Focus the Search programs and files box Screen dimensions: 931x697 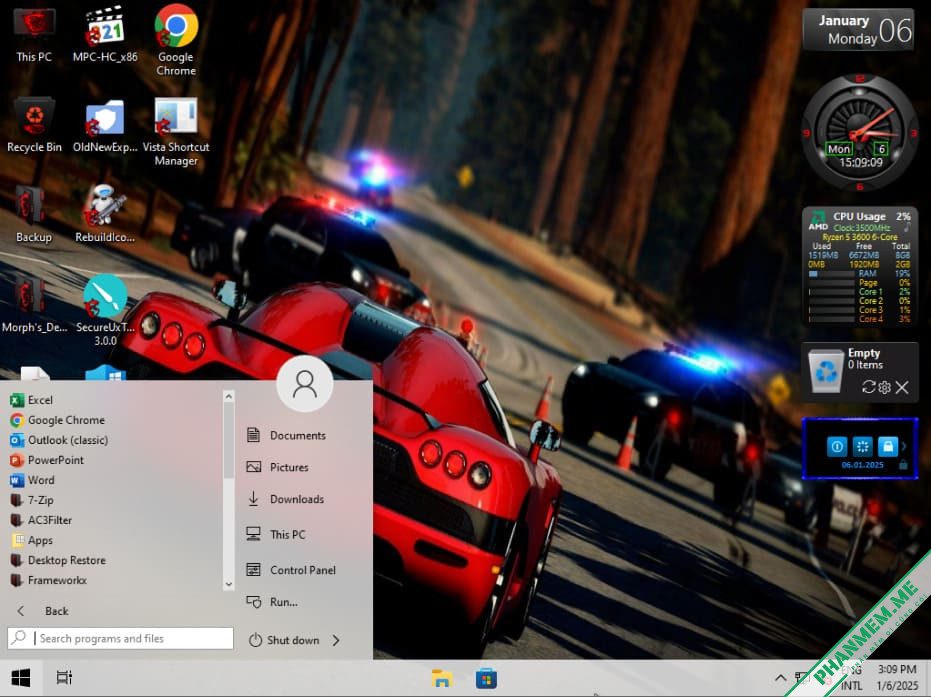click(121, 638)
